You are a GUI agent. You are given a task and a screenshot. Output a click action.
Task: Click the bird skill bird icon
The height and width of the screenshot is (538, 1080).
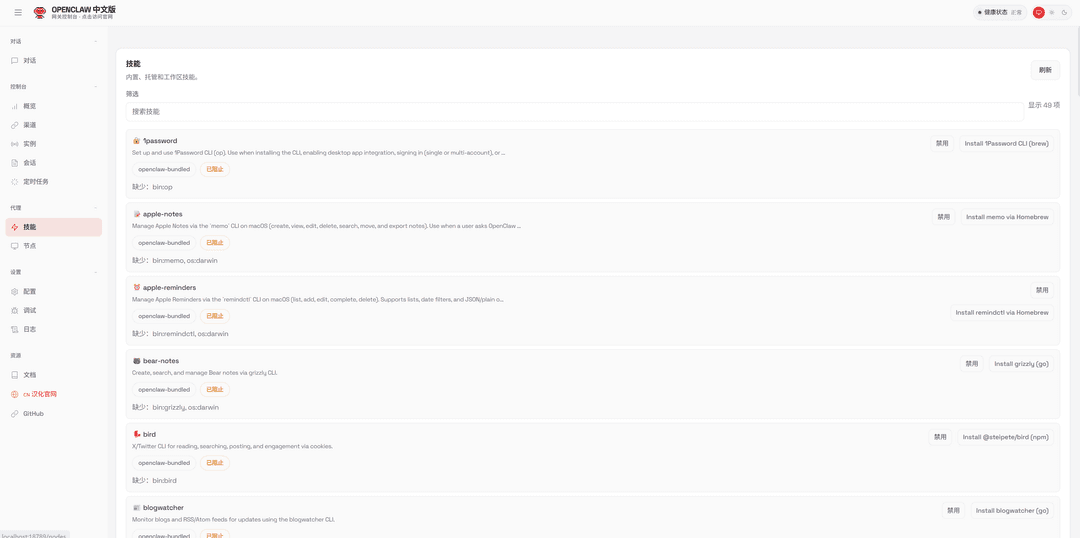point(136,435)
